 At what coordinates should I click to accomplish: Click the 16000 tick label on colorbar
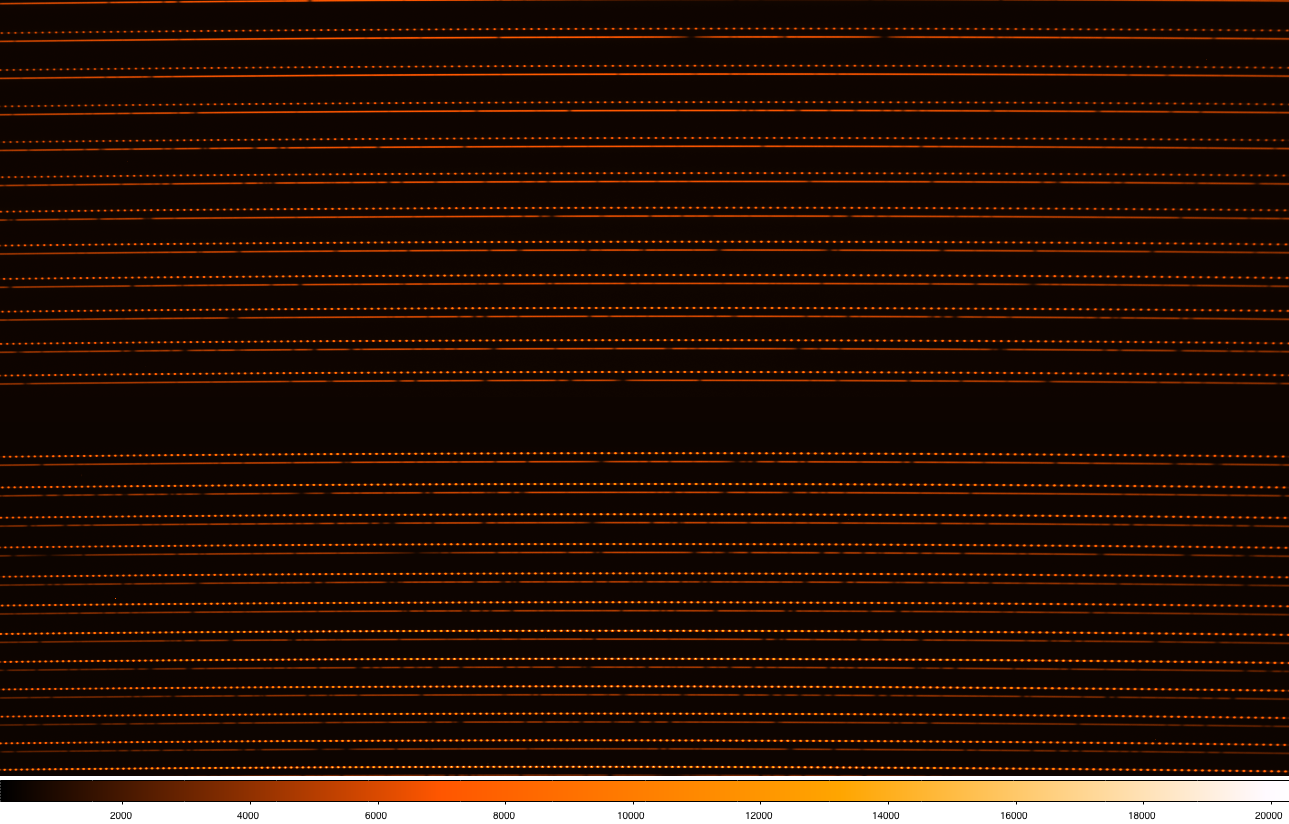click(x=1014, y=815)
